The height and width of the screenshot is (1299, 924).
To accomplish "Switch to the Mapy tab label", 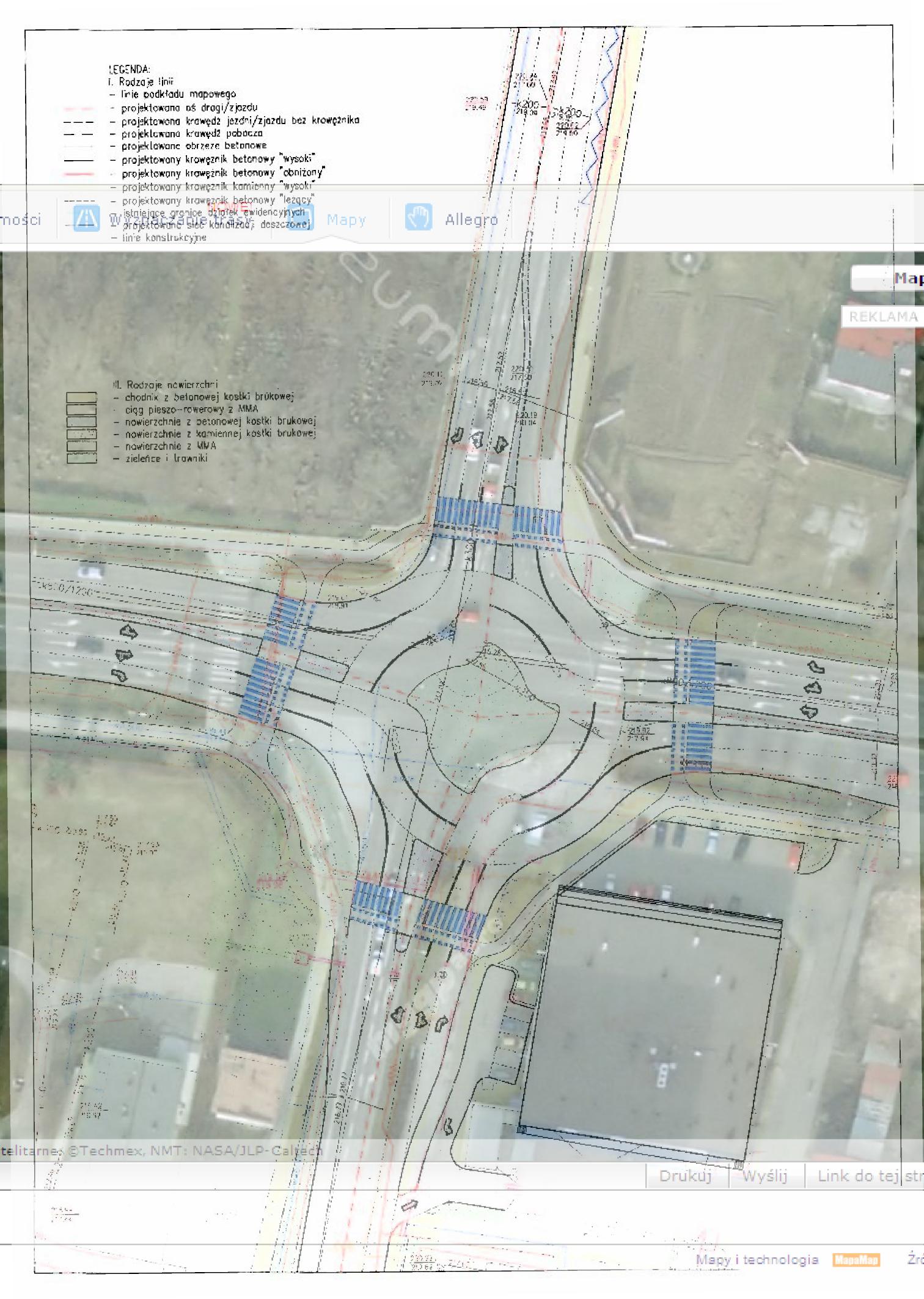I will coord(346,220).
